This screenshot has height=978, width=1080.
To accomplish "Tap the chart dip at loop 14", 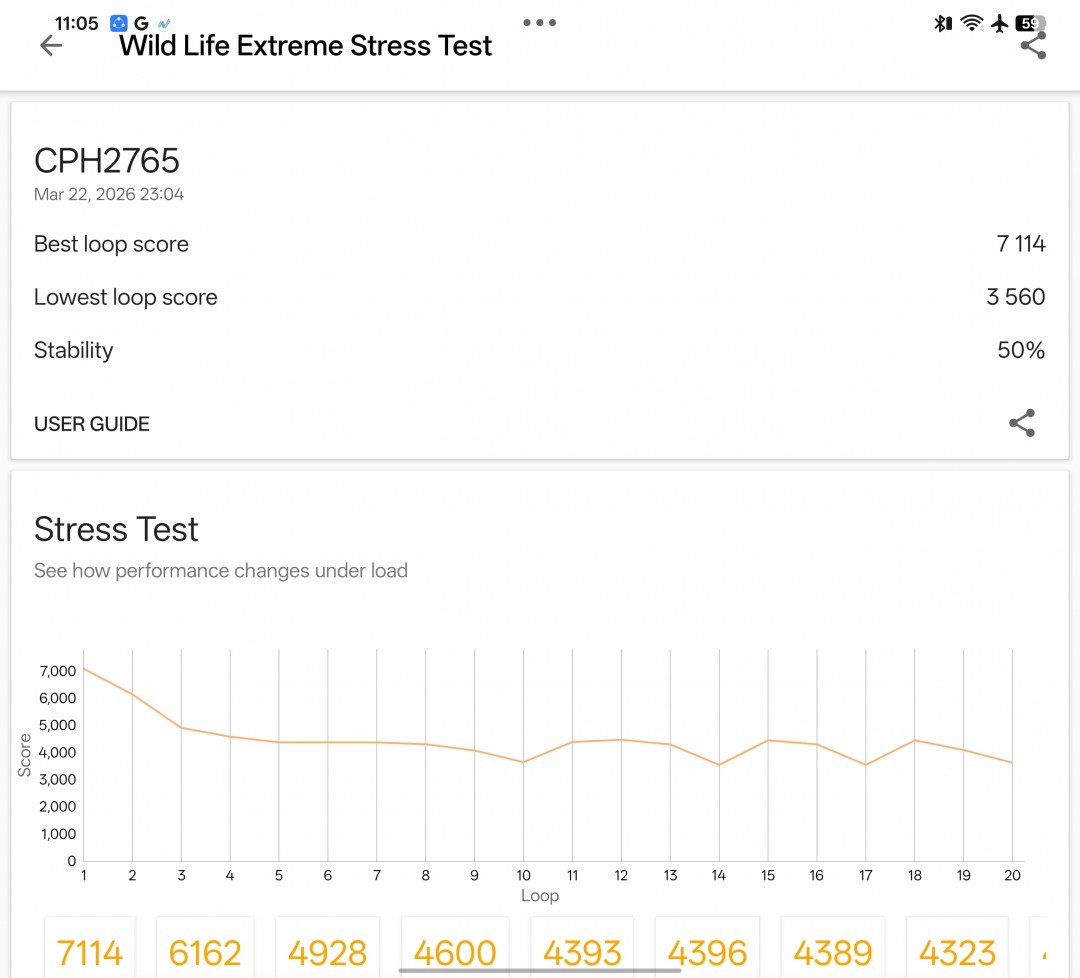I will (x=719, y=765).
